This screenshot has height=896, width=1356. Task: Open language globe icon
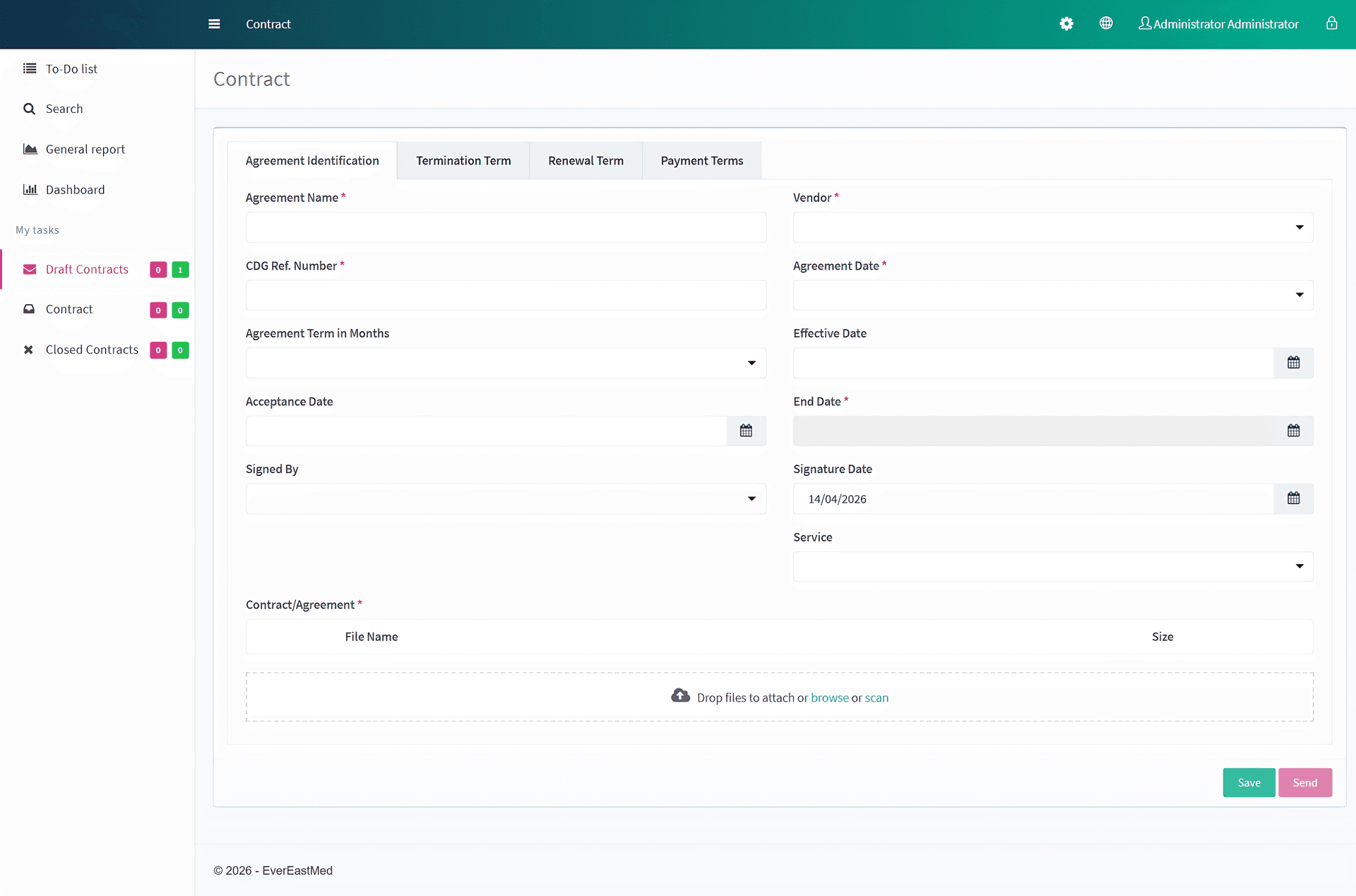tap(1106, 23)
